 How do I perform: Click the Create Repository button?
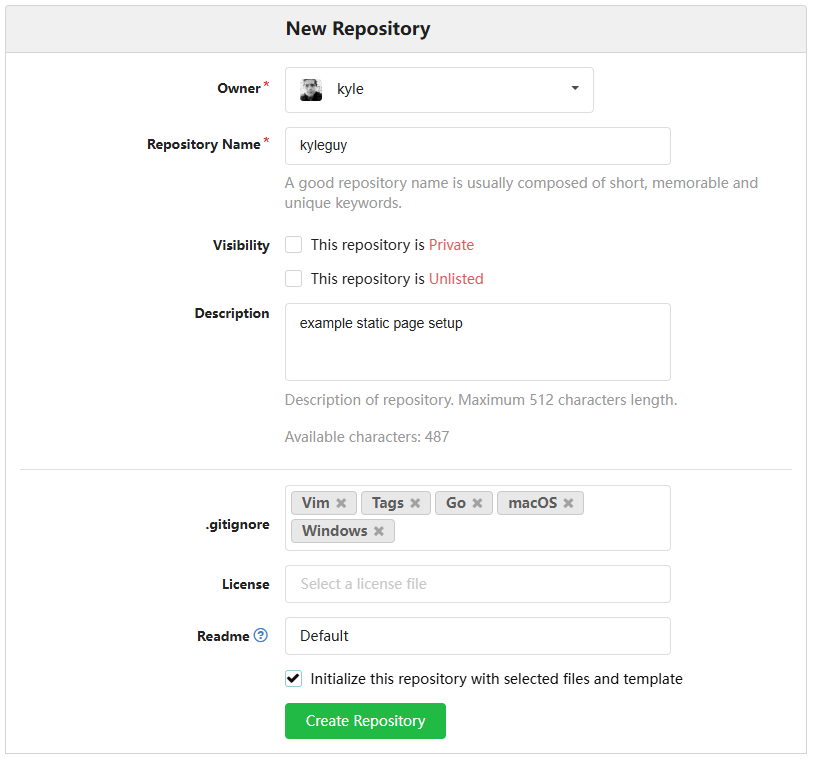coord(365,720)
